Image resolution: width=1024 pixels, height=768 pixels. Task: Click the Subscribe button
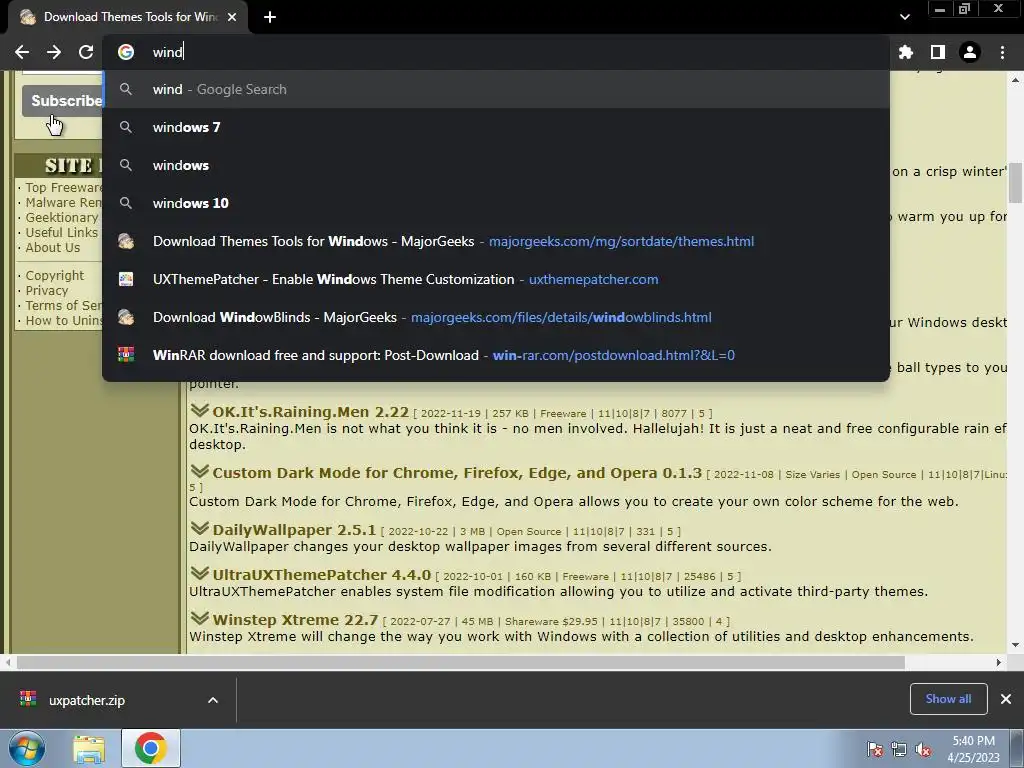(x=63, y=101)
